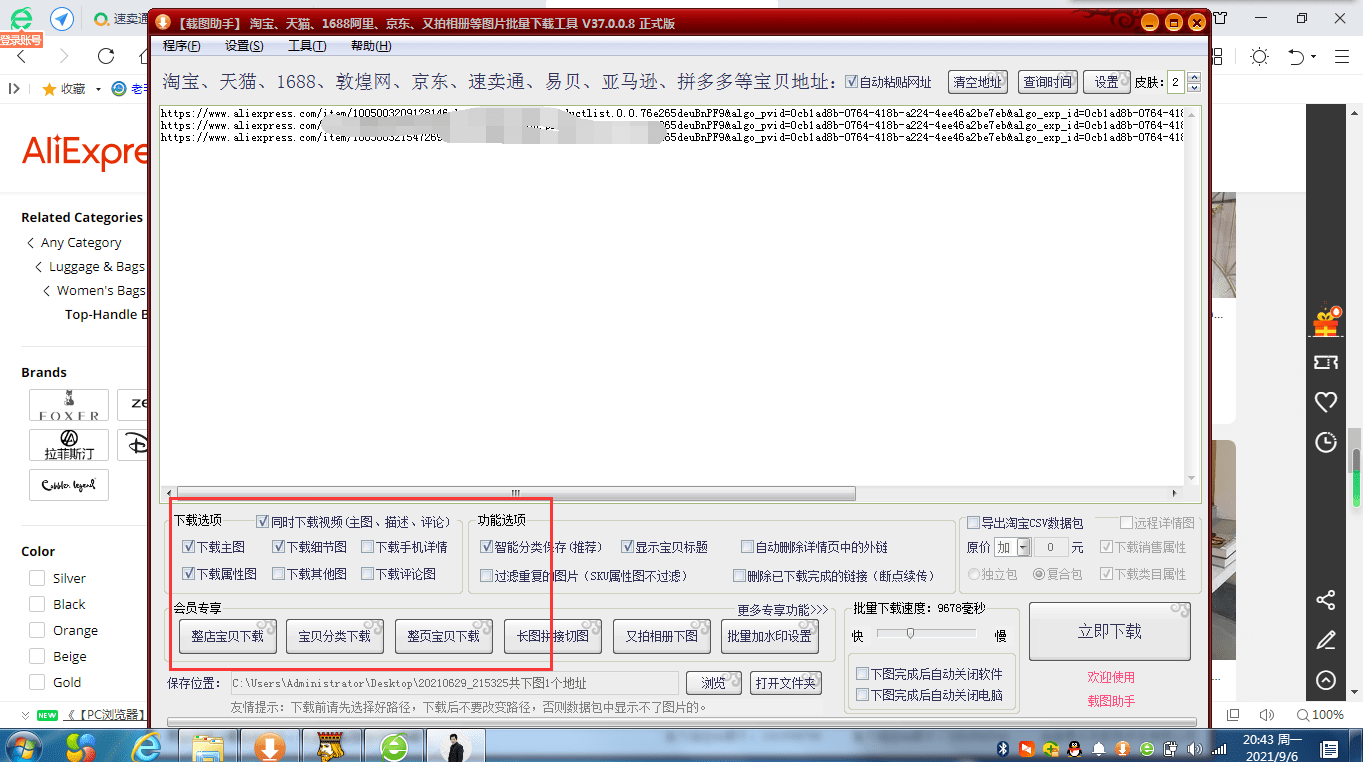The image size is (1363, 762).
Task: Click the 查询时间 button
Action: tap(1046, 82)
